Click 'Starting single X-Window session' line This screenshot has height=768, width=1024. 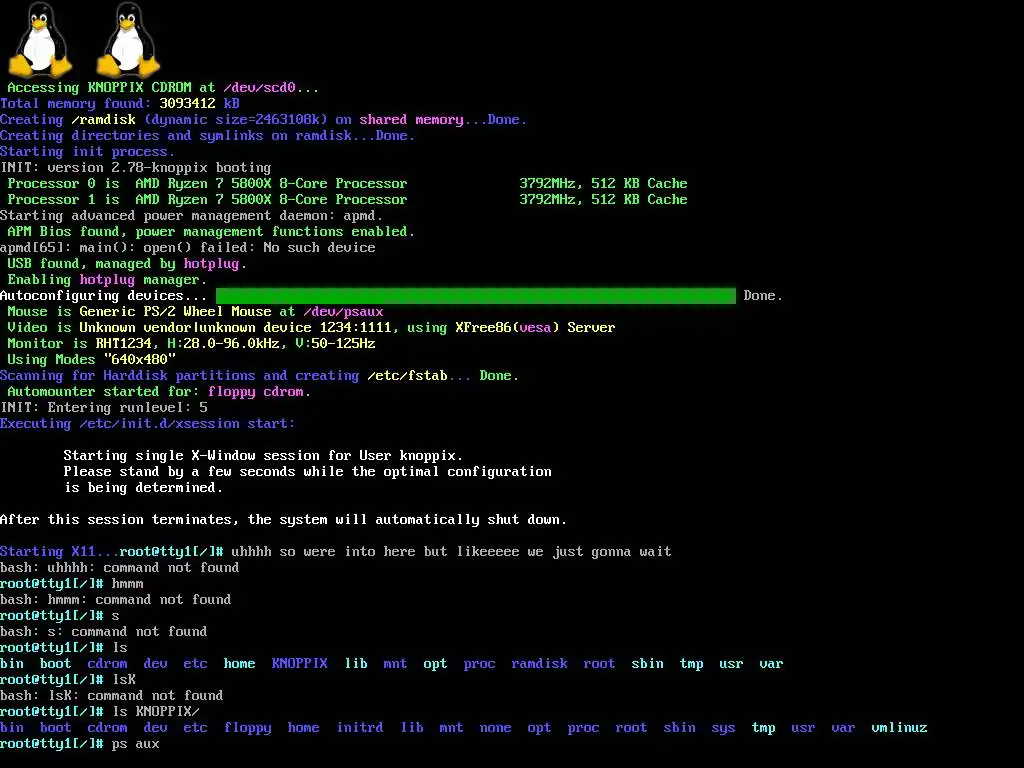pos(263,456)
